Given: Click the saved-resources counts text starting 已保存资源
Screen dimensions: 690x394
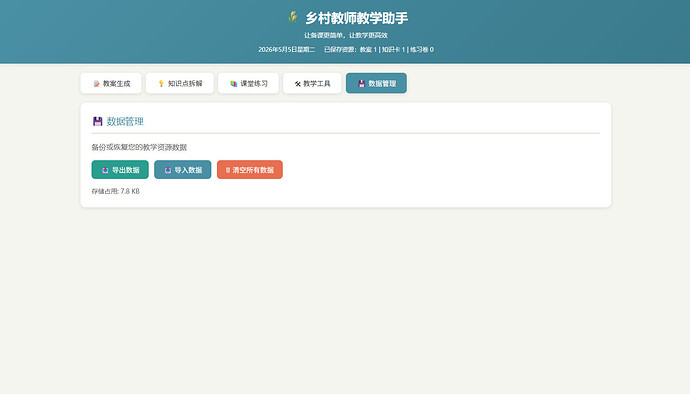Looking at the screenshot, I should [x=379, y=49].
